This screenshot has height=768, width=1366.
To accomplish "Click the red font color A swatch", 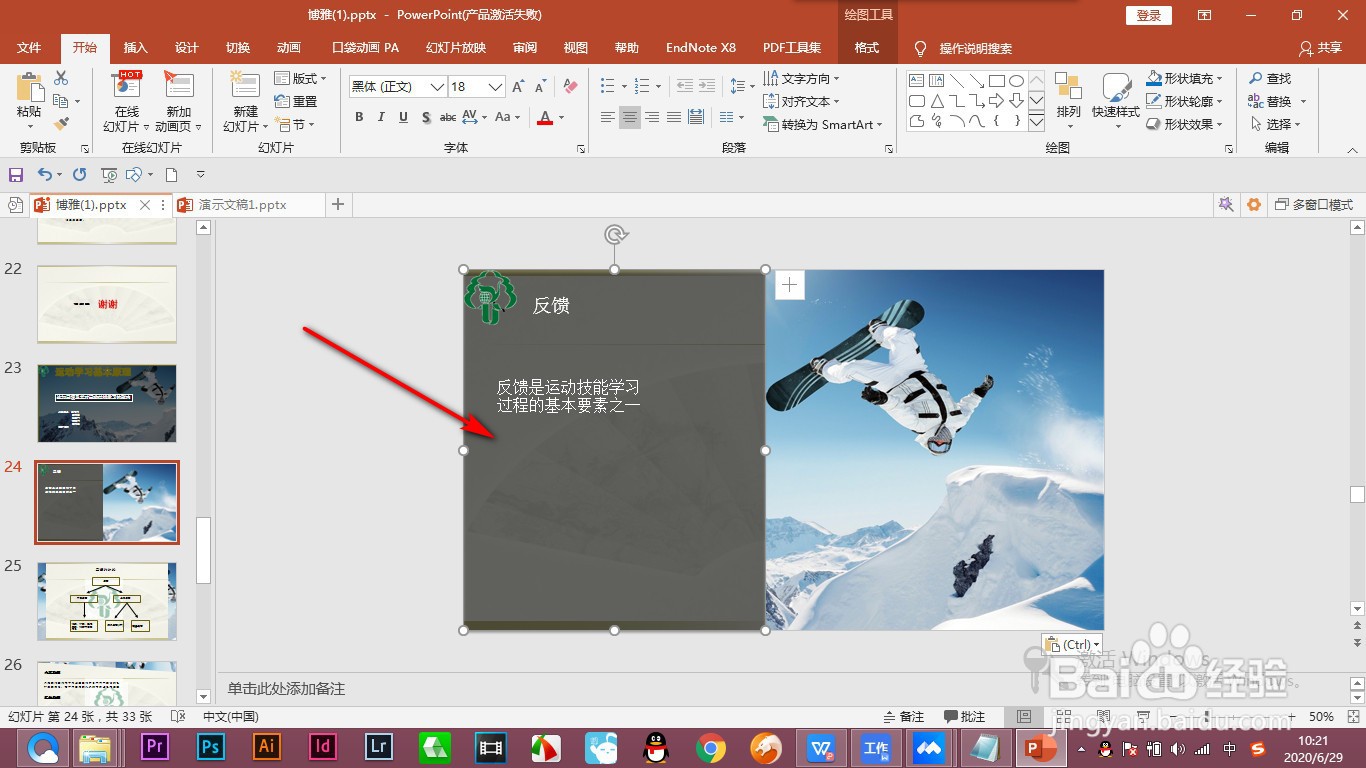I will (x=545, y=118).
